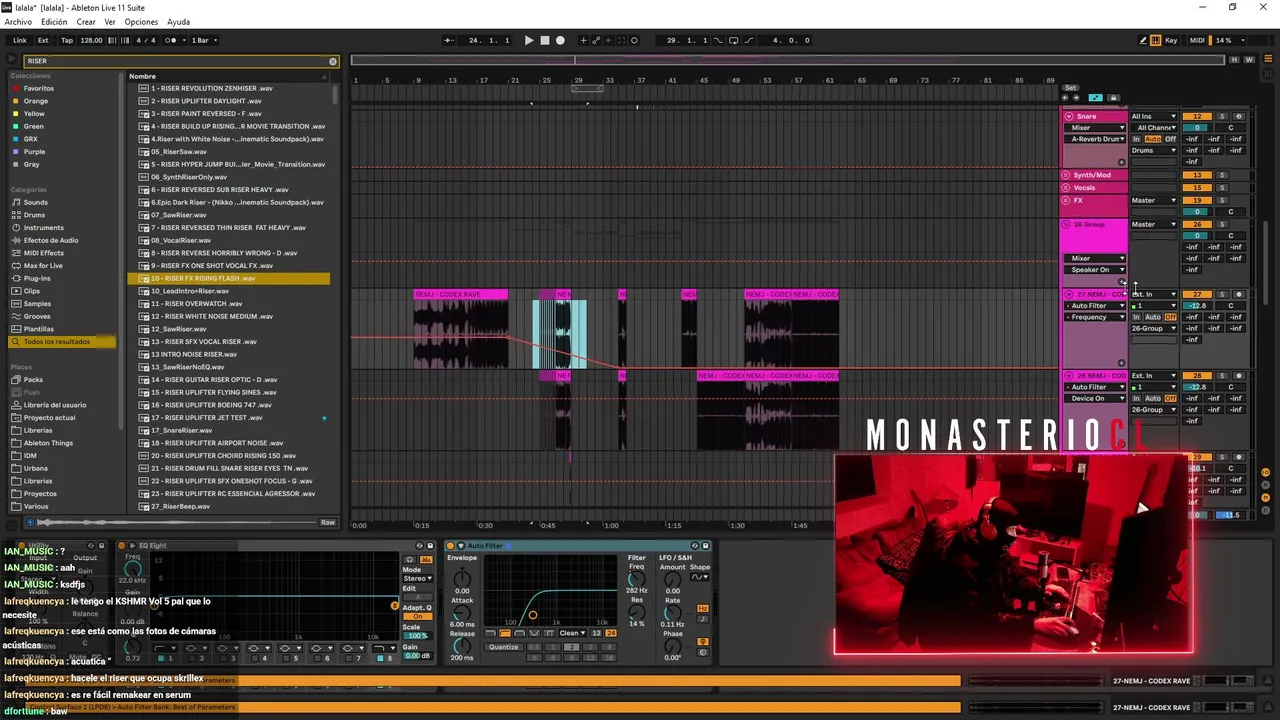Open the Ayuda menu
Screen dimensions: 1280x720
[178, 22]
